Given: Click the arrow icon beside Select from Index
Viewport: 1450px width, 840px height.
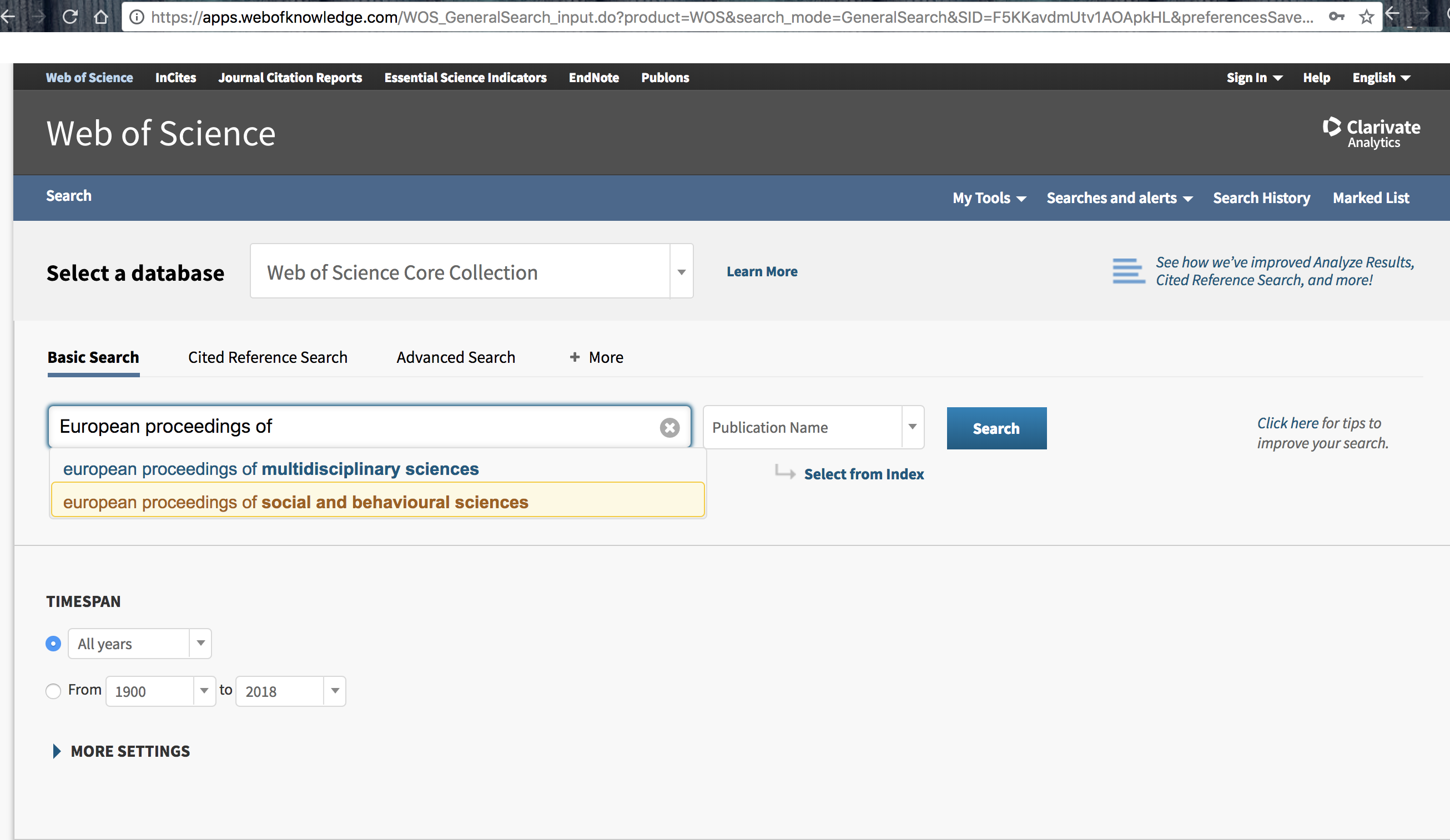Looking at the screenshot, I should click(785, 473).
